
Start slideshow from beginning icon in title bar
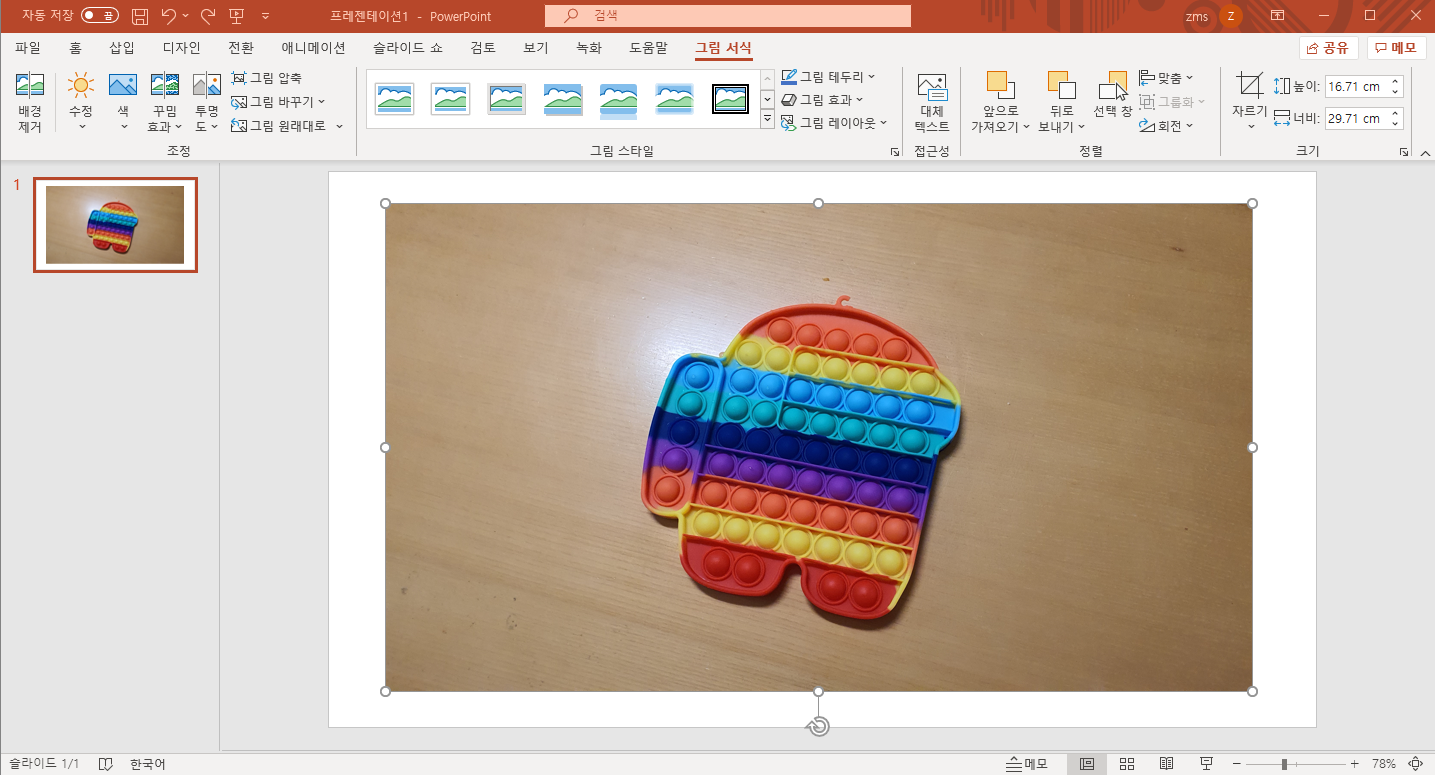(x=237, y=16)
